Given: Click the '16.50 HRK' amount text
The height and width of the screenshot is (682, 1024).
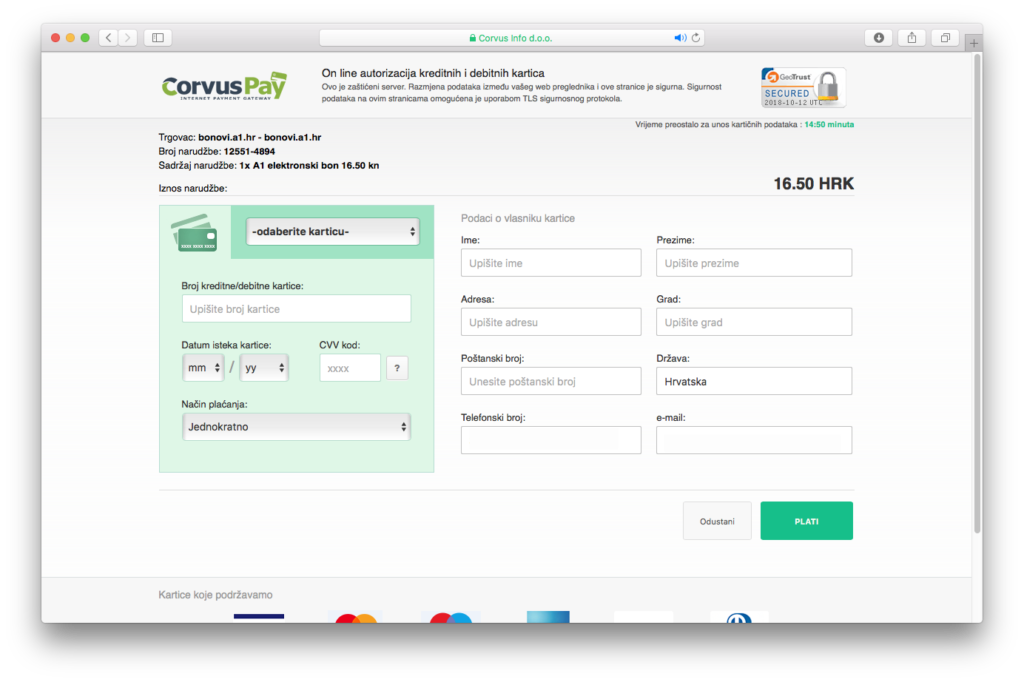Looking at the screenshot, I should (813, 184).
